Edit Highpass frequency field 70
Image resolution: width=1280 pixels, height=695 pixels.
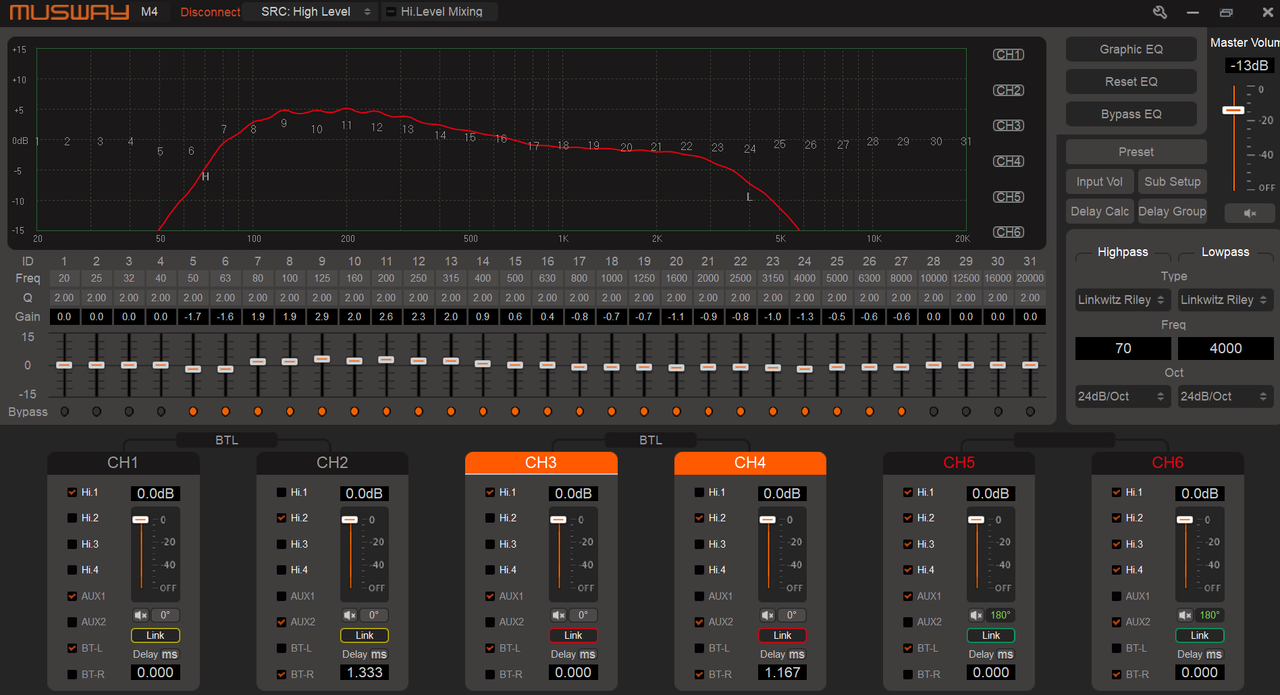1123,348
